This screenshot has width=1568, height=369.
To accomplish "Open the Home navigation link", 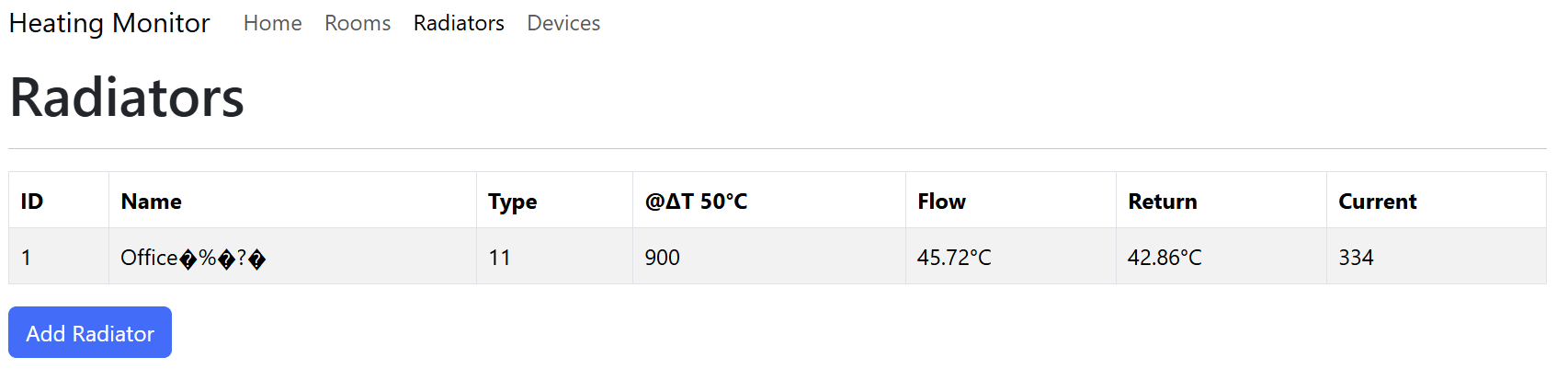I will (x=272, y=23).
